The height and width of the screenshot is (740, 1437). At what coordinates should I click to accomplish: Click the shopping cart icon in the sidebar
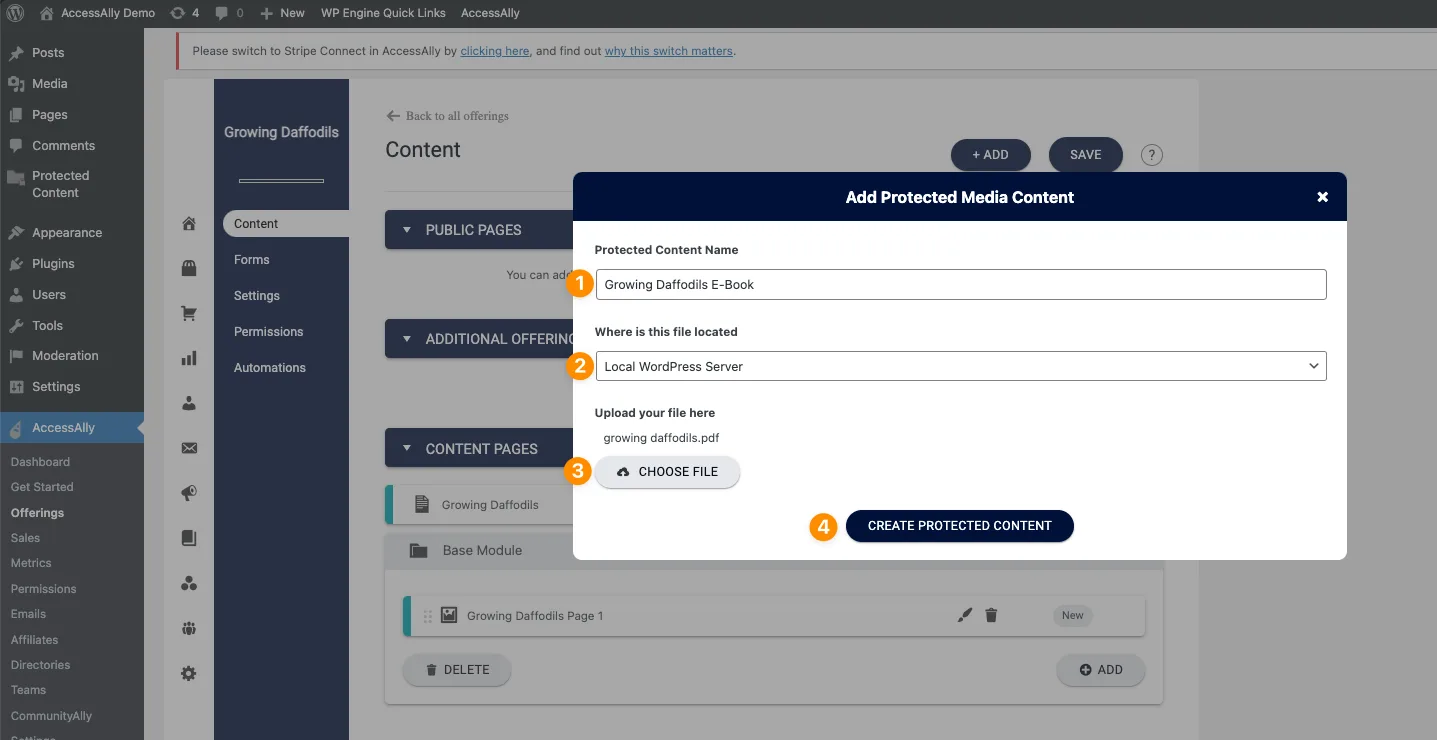tap(189, 314)
